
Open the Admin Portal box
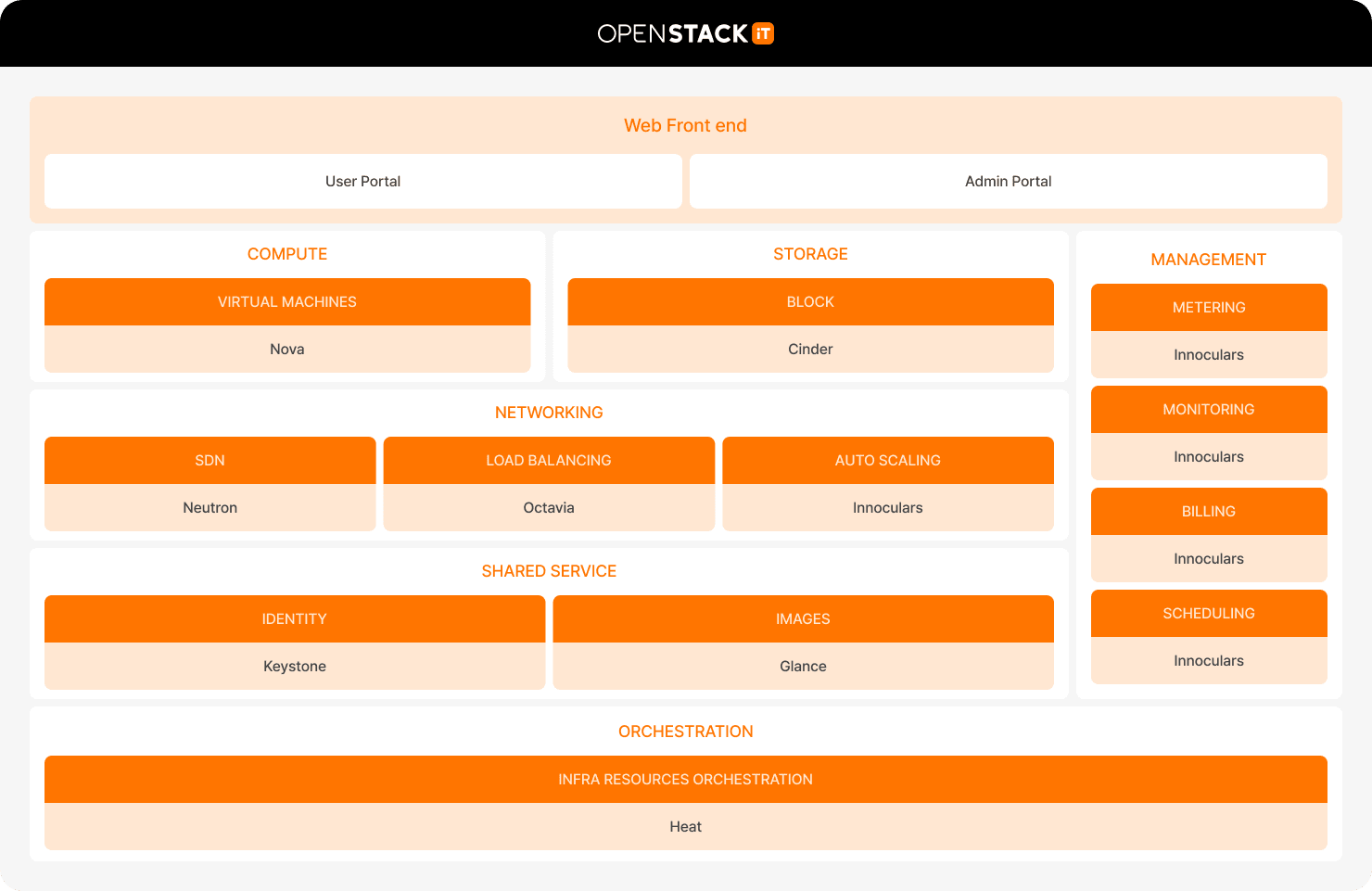[x=1008, y=182]
